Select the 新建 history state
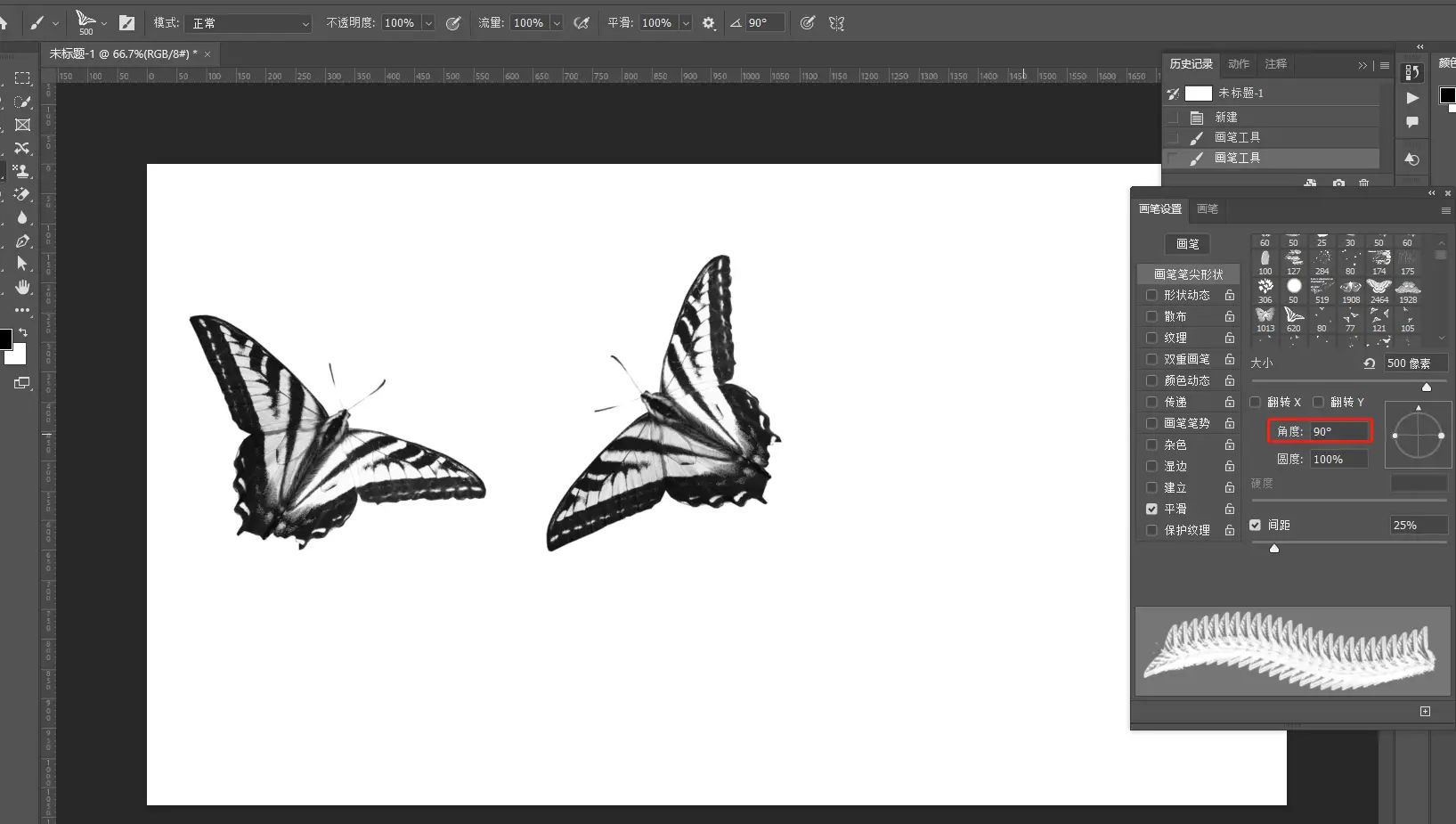The height and width of the screenshot is (824, 1456). point(1226,118)
